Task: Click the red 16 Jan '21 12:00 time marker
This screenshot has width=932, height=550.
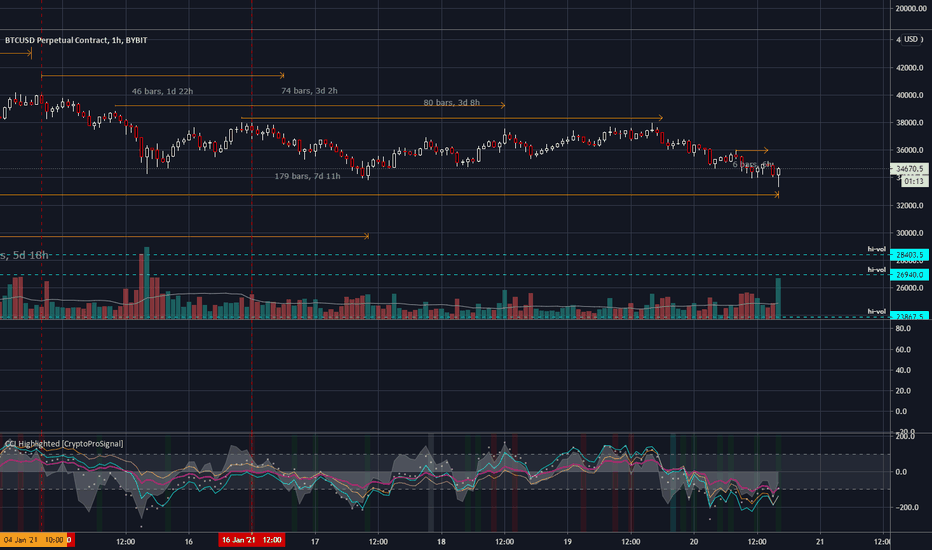Action: click(251, 540)
